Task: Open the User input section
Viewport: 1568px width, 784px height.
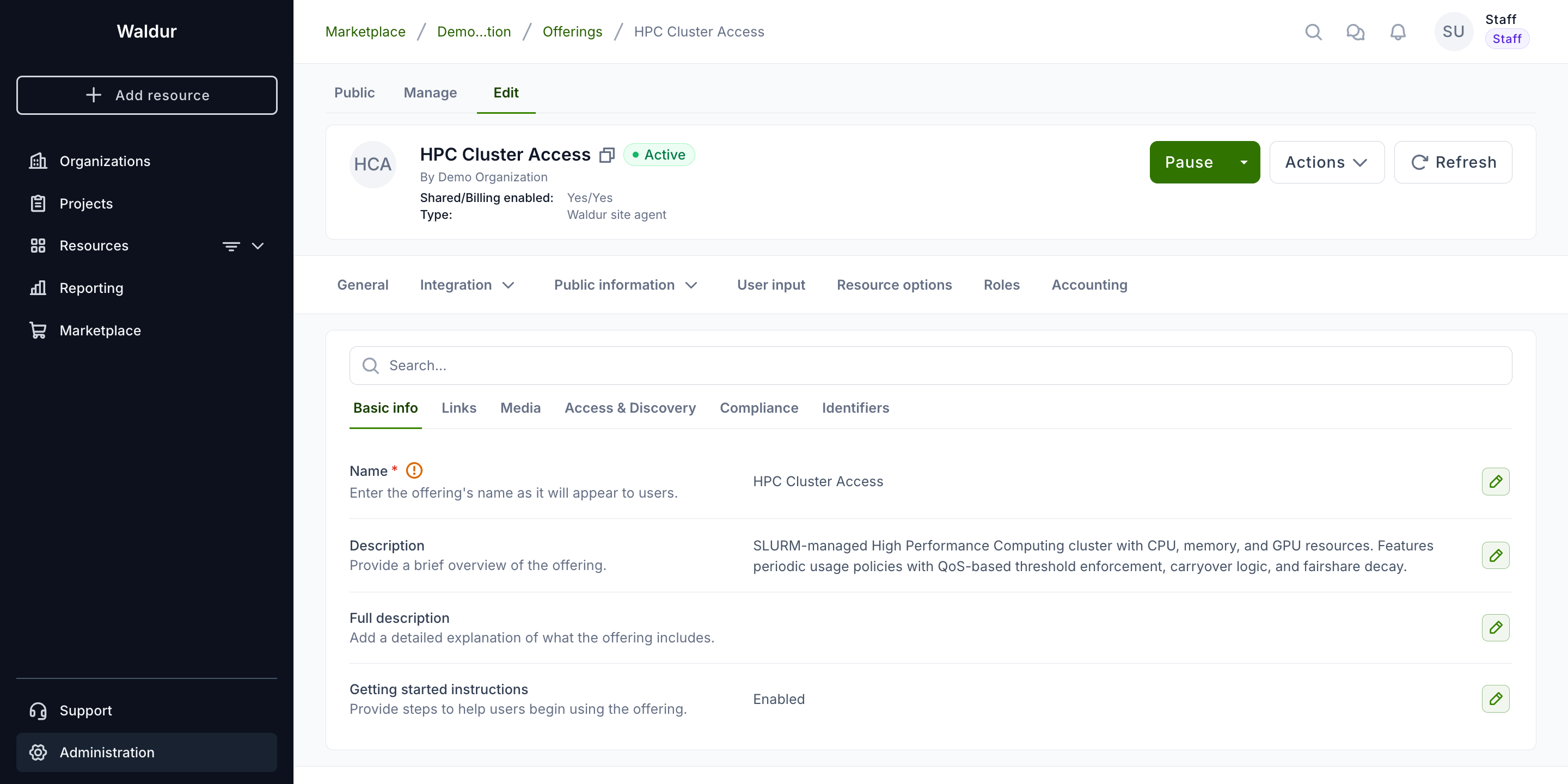Action: click(771, 285)
